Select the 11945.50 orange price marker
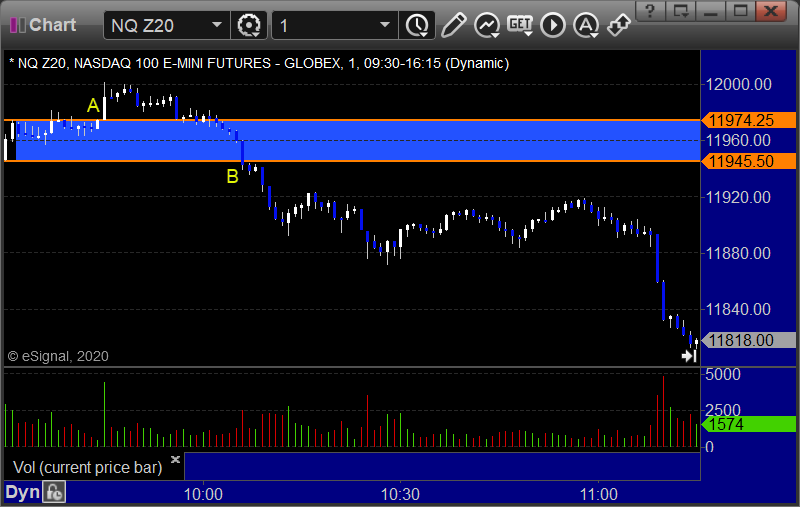 pos(748,161)
